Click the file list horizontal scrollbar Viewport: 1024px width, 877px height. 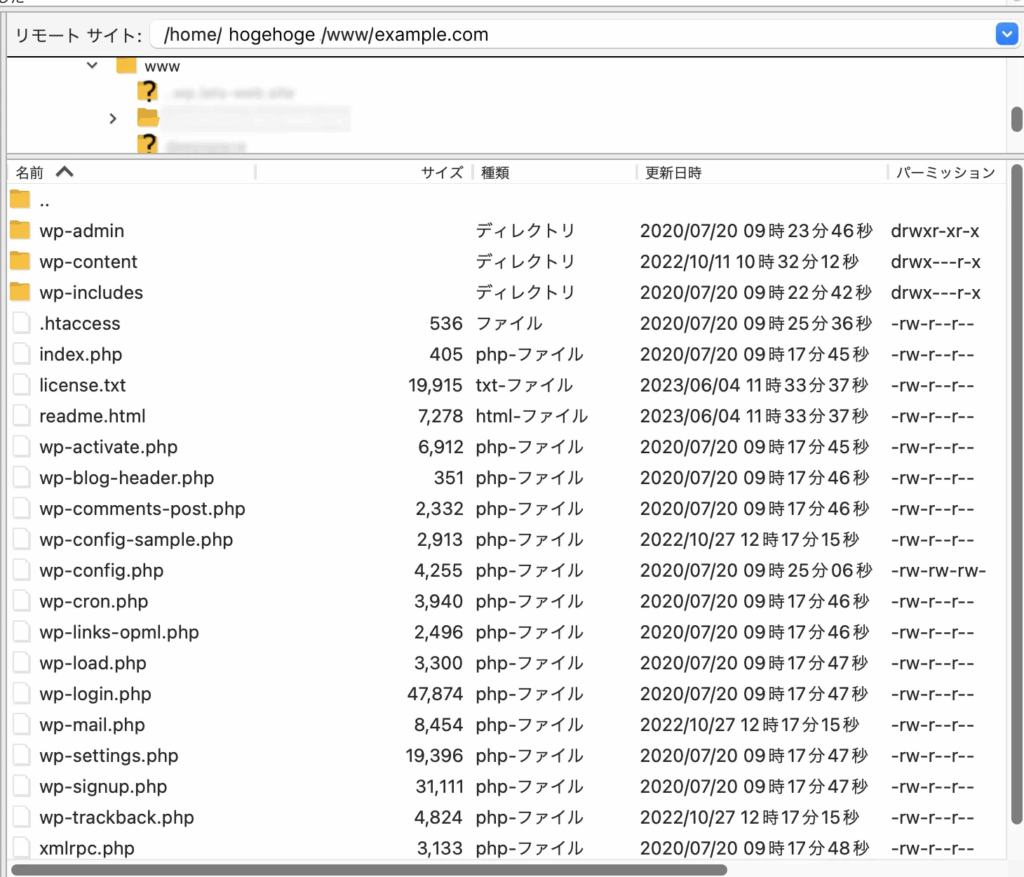370,869
